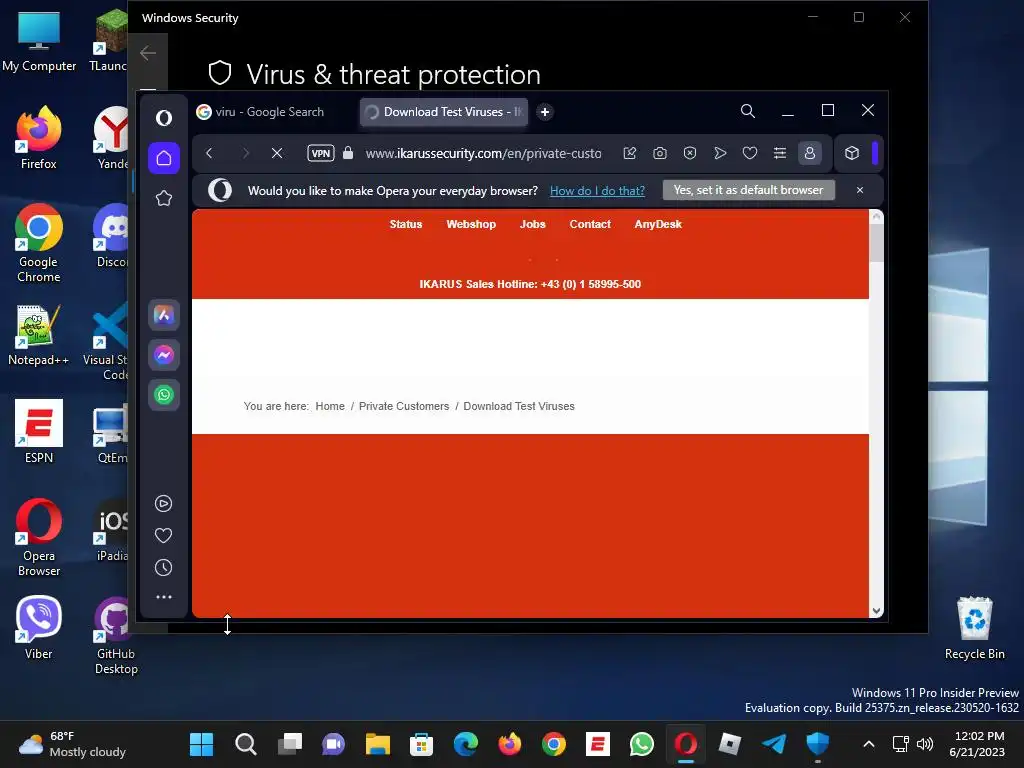Toggle the VPN badge in address bar
The width and height of the screenshot is (1024, 768).
pyautogui.click(x=321, y=153)
